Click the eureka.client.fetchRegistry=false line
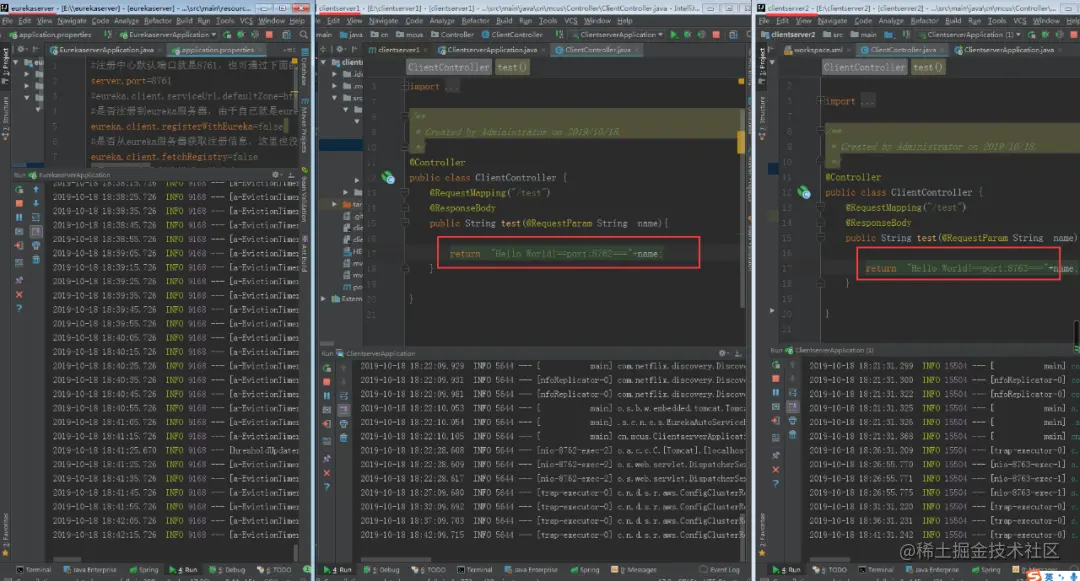This screenshot has width=1080, height=581. pyautogui.click(x=174, y=157)
